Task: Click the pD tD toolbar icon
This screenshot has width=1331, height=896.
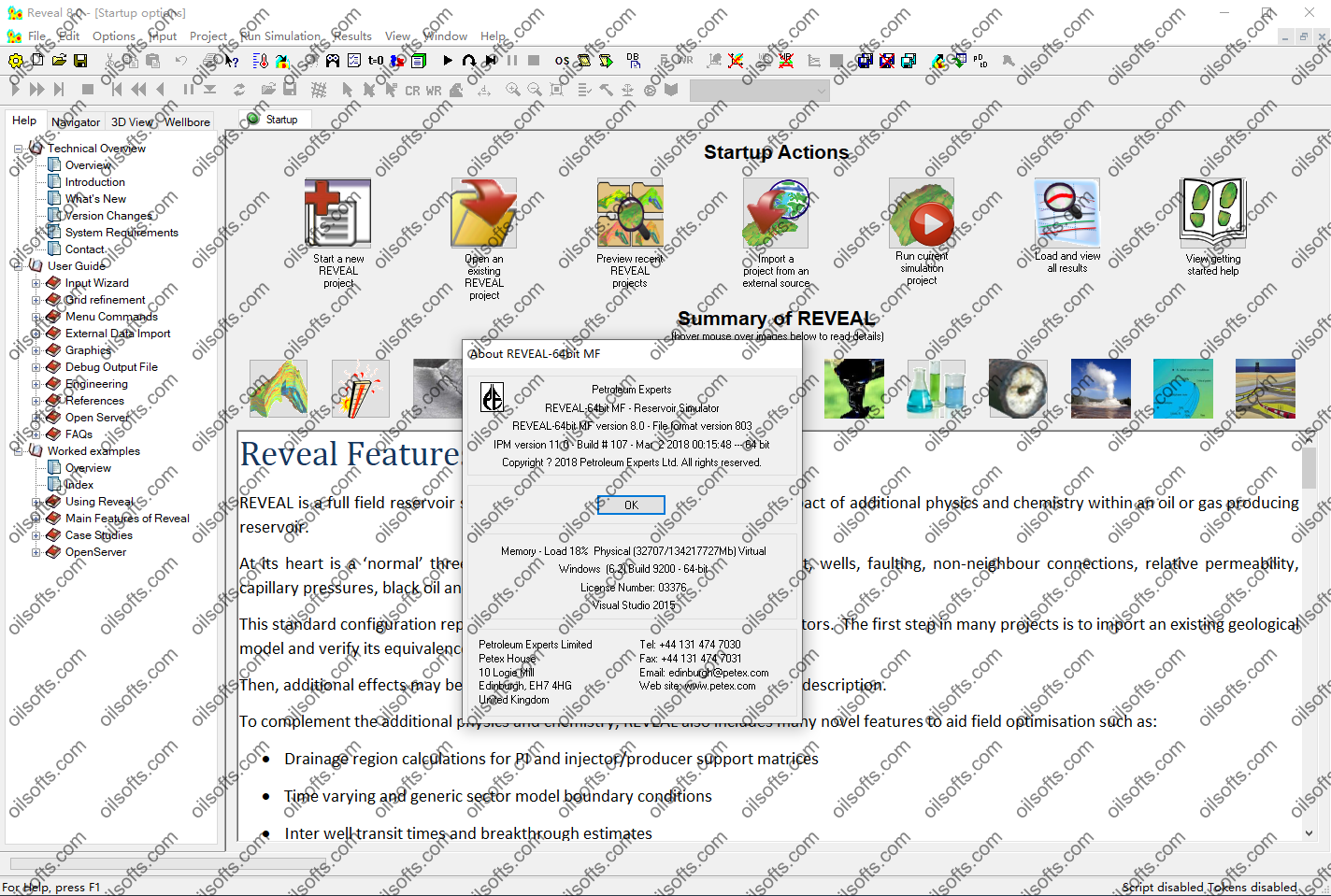Action: [x=980, y=61]
